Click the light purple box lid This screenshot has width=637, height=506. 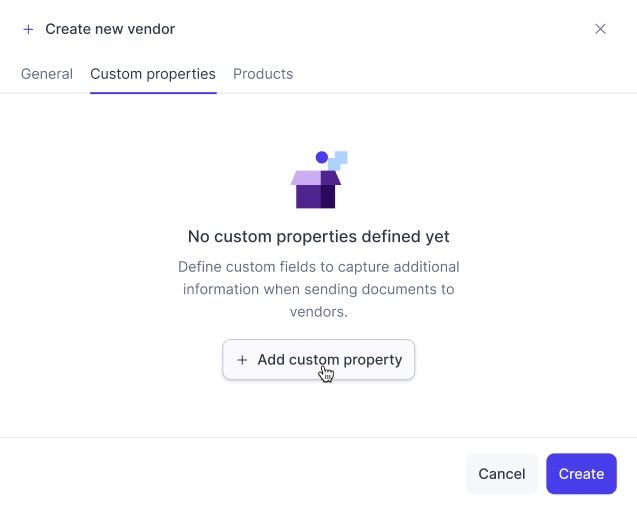[x=306, y=178]
